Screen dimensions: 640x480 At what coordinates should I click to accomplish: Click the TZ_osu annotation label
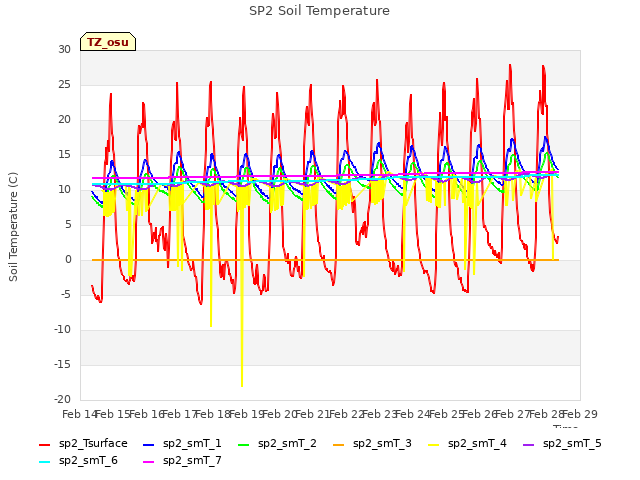pyautogui.click(x=108, y=42)
